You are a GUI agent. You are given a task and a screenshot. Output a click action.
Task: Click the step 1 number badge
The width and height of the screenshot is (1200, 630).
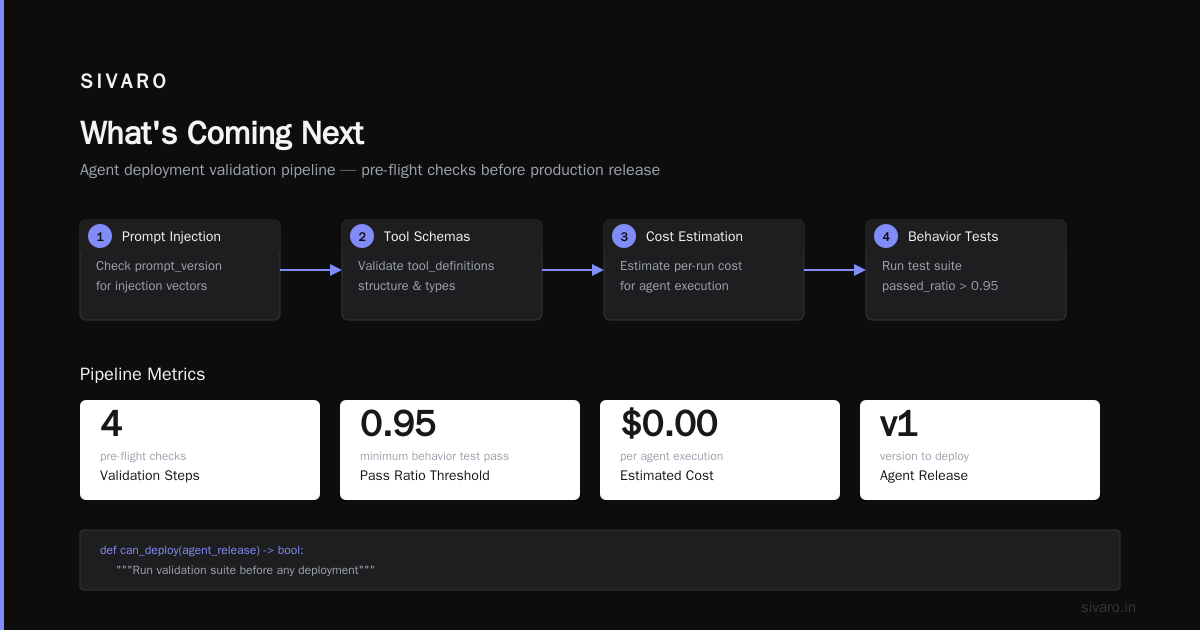(x=100, y=236)
